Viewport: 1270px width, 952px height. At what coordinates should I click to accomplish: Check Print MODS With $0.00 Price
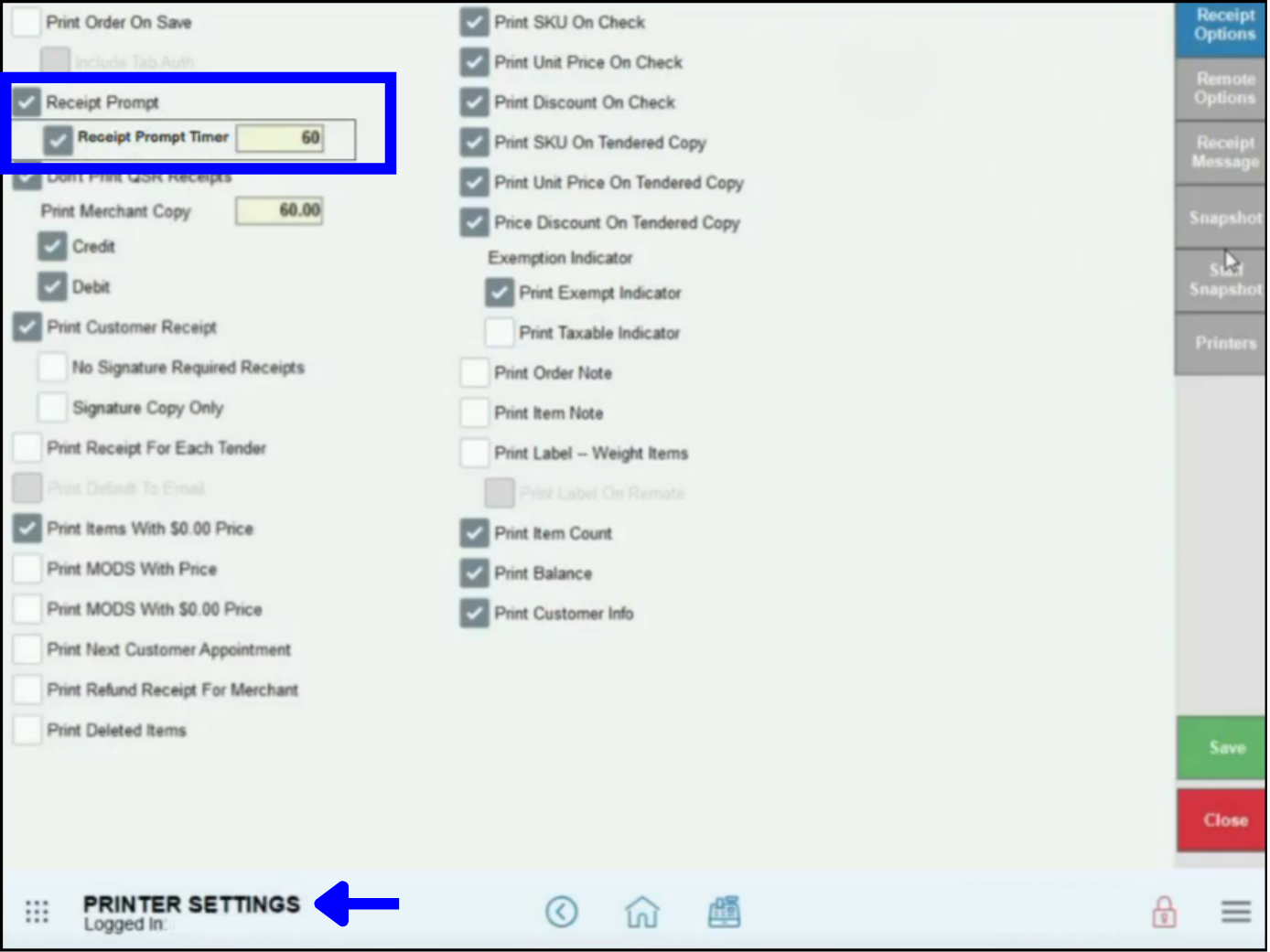(x=27, y=609)
